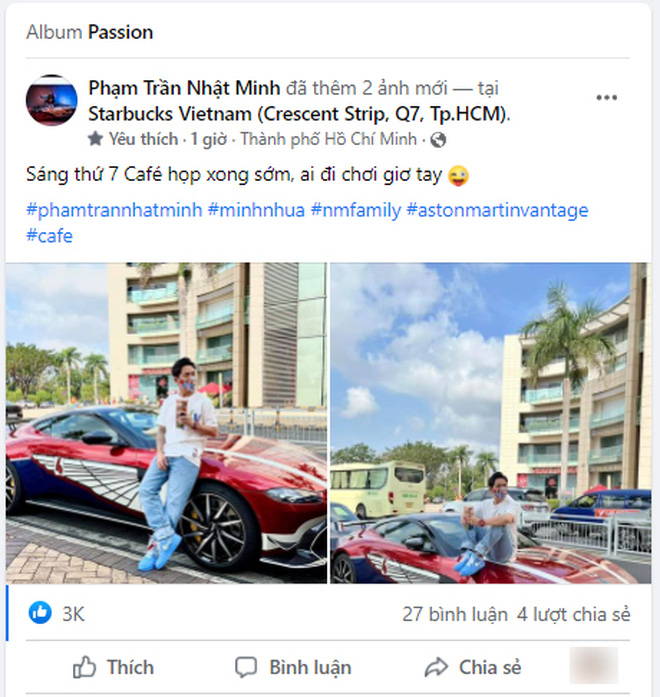Open the three-dots post options menu
The height and width of the screenshot is (697, 660).
pyautogui.click(x=606, y=98)
